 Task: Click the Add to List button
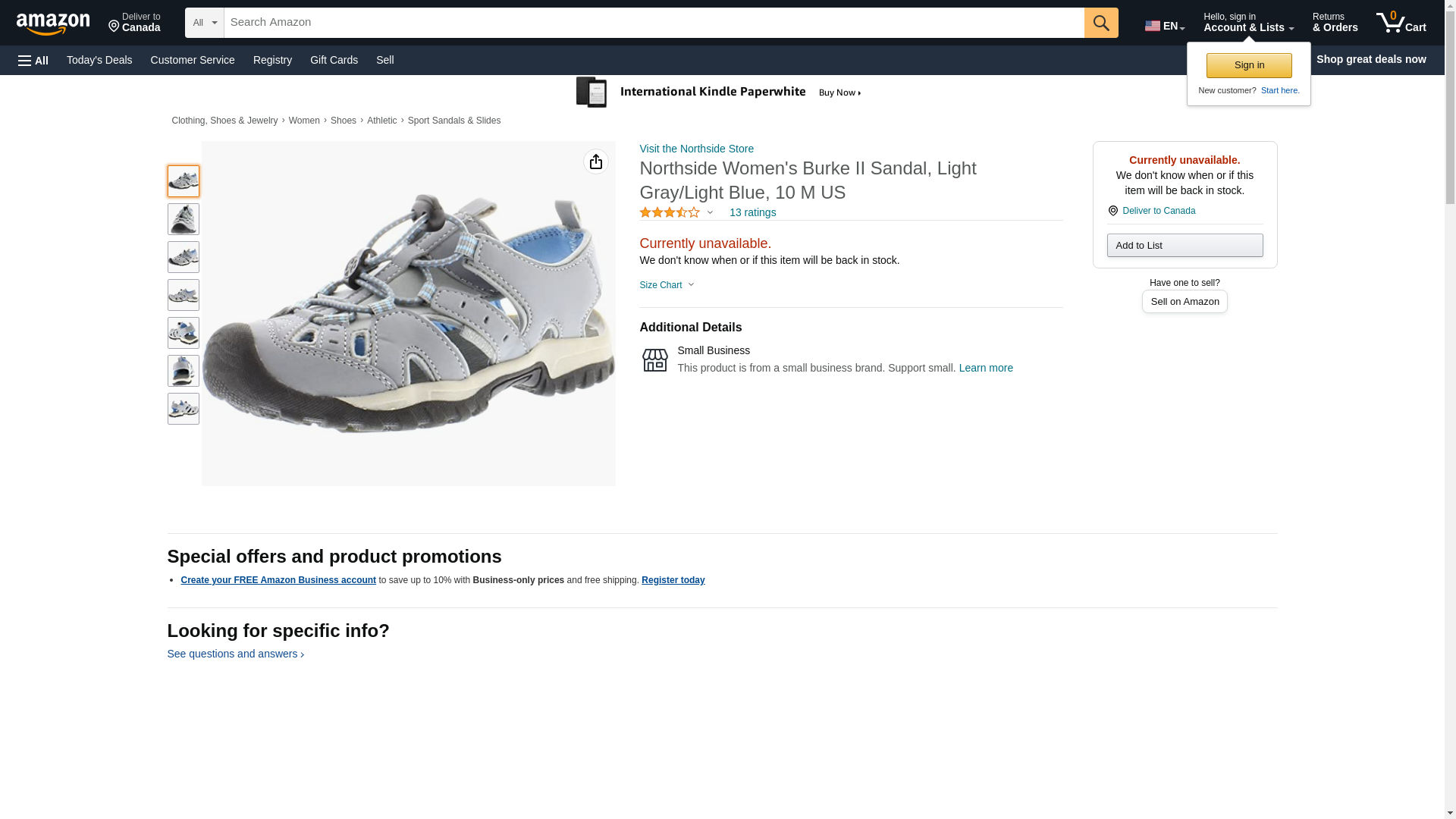(1184, 246)
